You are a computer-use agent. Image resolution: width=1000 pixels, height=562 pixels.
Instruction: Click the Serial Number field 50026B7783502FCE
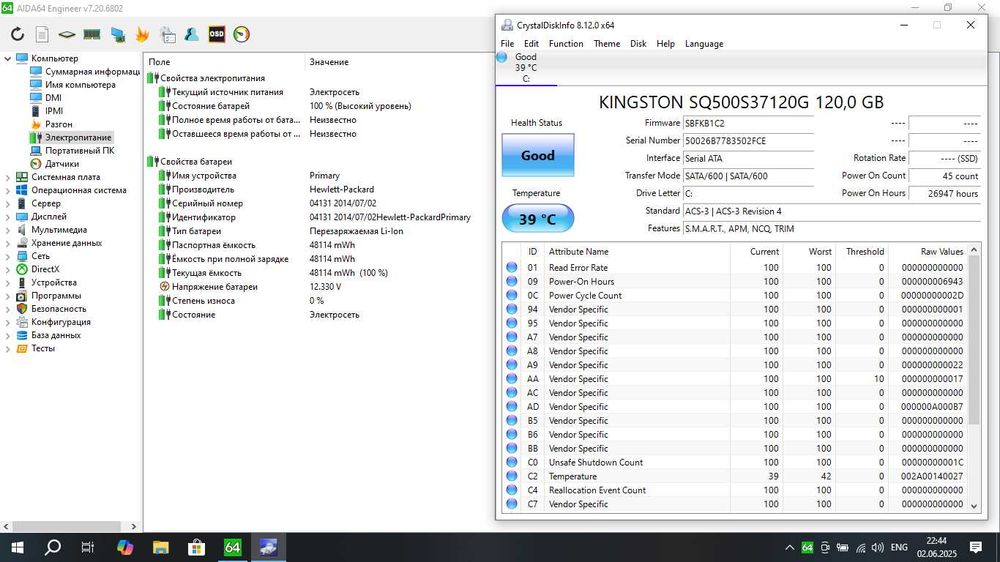click(748, 141)
